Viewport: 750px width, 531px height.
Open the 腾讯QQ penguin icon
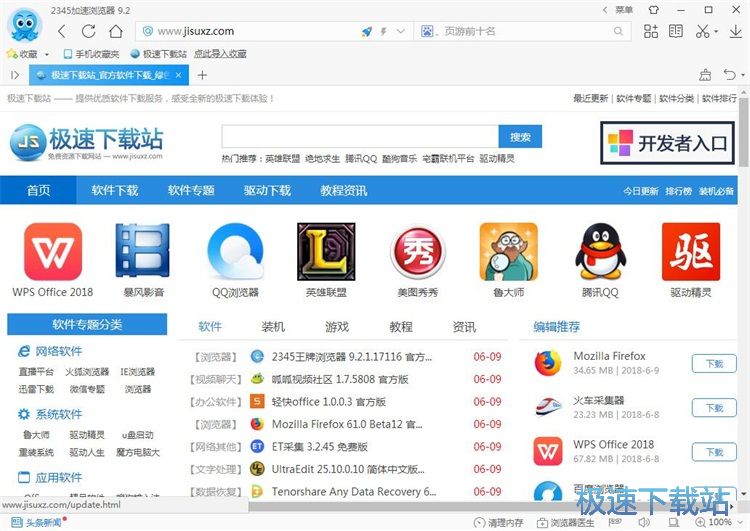point(600,252)
